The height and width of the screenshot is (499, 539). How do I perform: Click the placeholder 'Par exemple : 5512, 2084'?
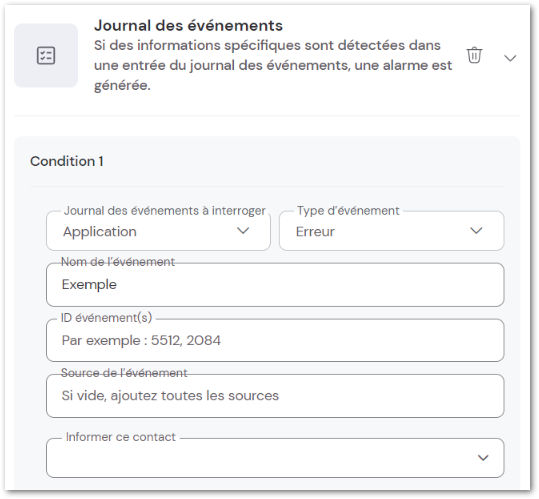[141, 341]
